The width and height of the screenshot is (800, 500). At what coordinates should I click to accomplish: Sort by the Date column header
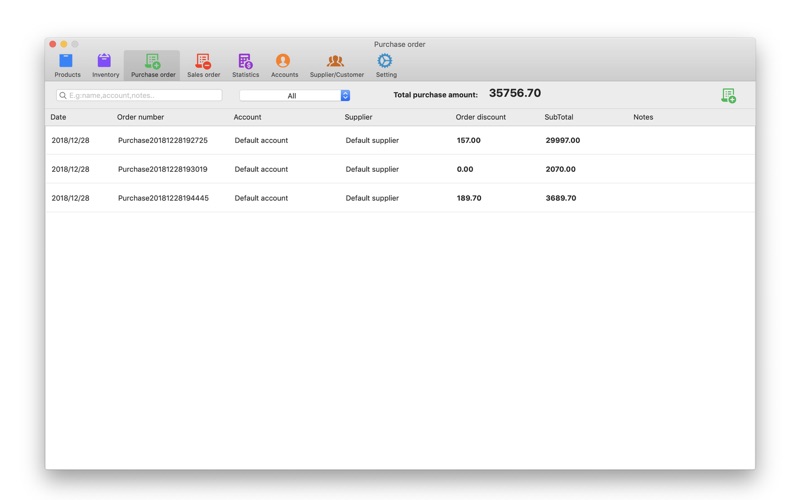[x=58, y=117]
